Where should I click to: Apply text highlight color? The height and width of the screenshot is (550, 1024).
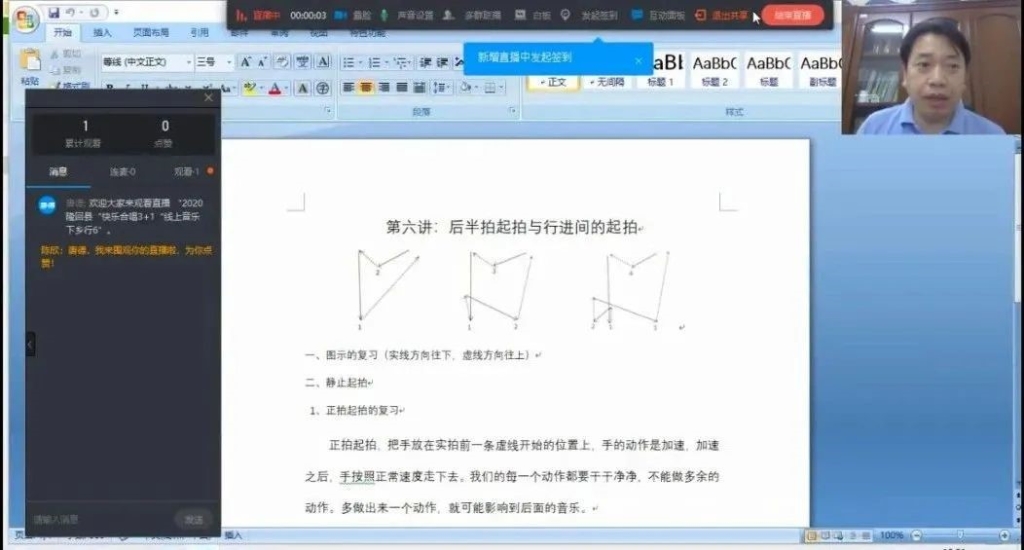(x=249, y=88)
